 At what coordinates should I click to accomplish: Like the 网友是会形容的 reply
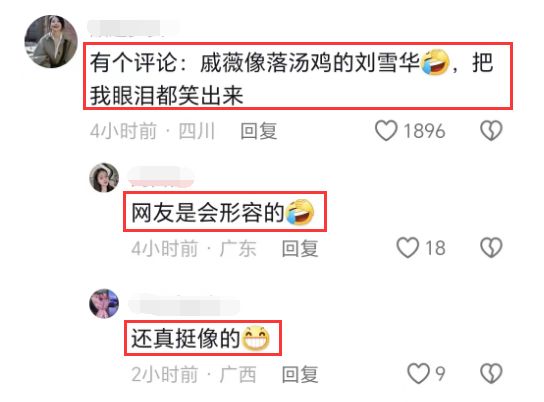click(408, 248)
